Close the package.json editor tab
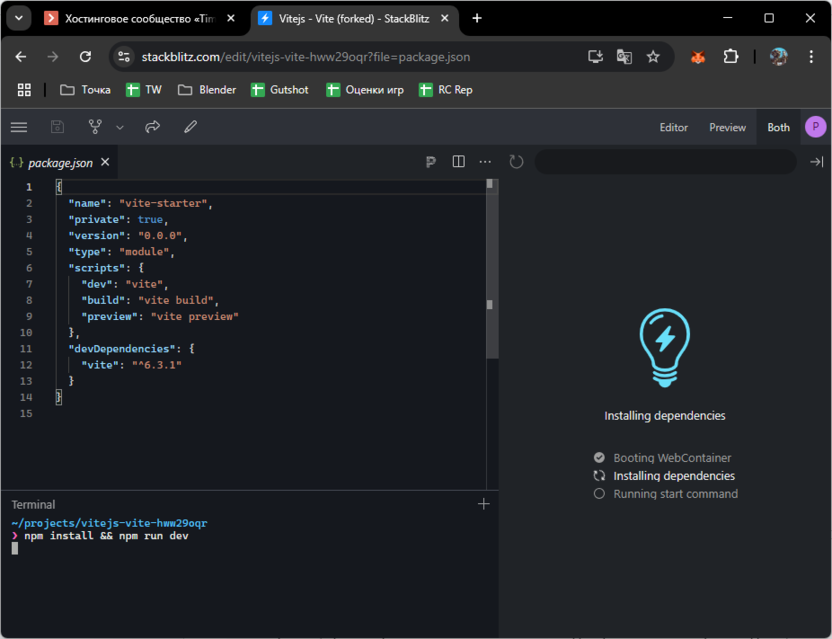The height and width of the screenshot is (639, 832). click(x=105, y=162)
